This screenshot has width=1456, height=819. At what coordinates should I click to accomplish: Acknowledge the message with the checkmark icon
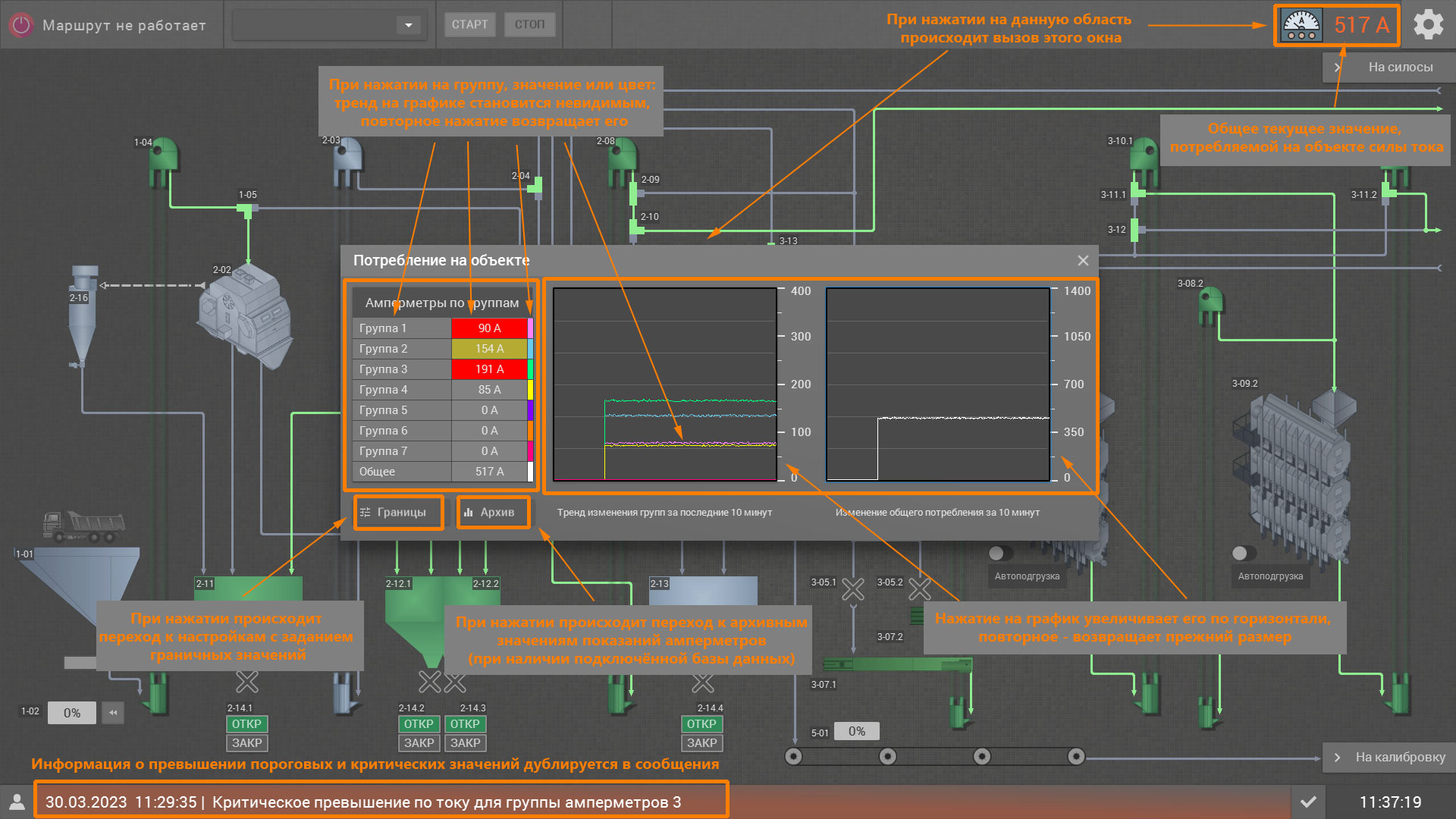coord(1308,802)
